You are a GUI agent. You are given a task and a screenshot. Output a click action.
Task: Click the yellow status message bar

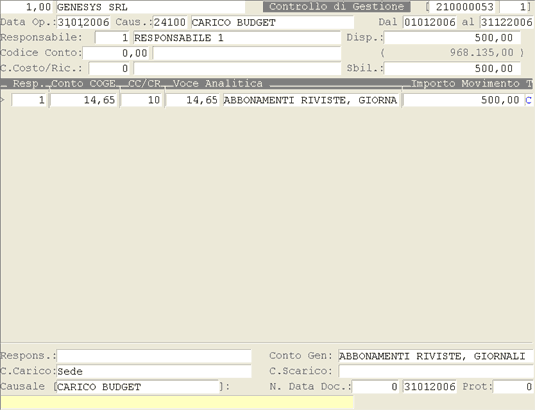click(x=177, y=402)
